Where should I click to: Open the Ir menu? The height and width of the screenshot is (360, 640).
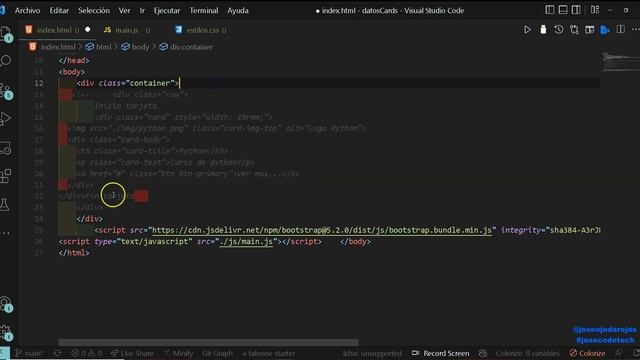[x=142, y=11]
